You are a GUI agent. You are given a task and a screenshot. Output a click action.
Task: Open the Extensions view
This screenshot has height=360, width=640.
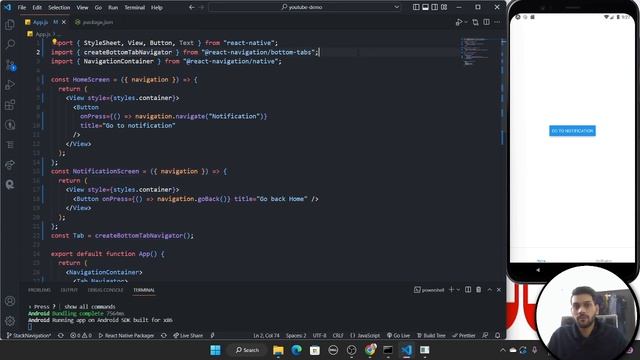click(10, 104)
